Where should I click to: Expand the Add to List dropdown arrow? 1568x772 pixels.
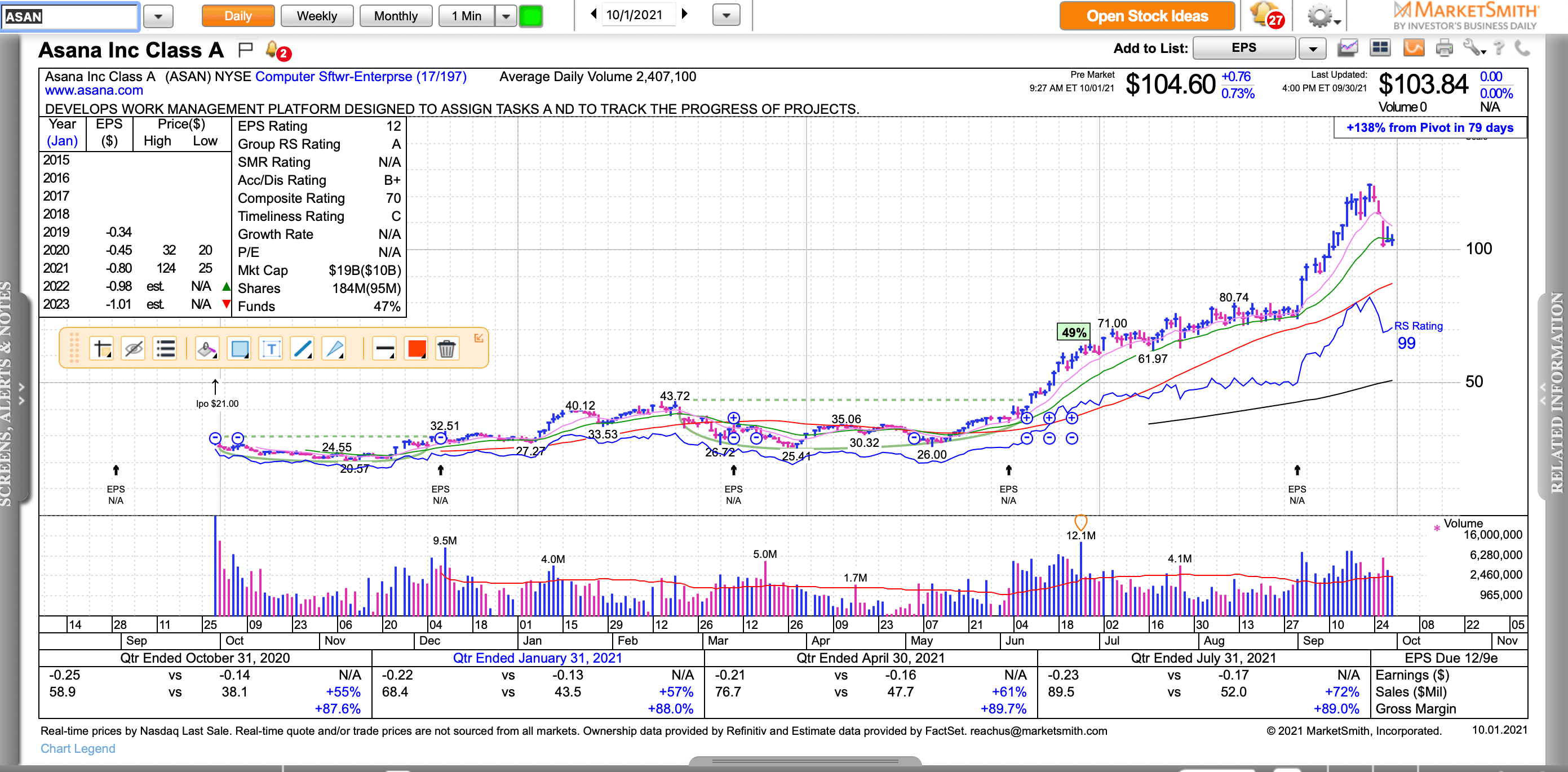[x=1312, y=48]
